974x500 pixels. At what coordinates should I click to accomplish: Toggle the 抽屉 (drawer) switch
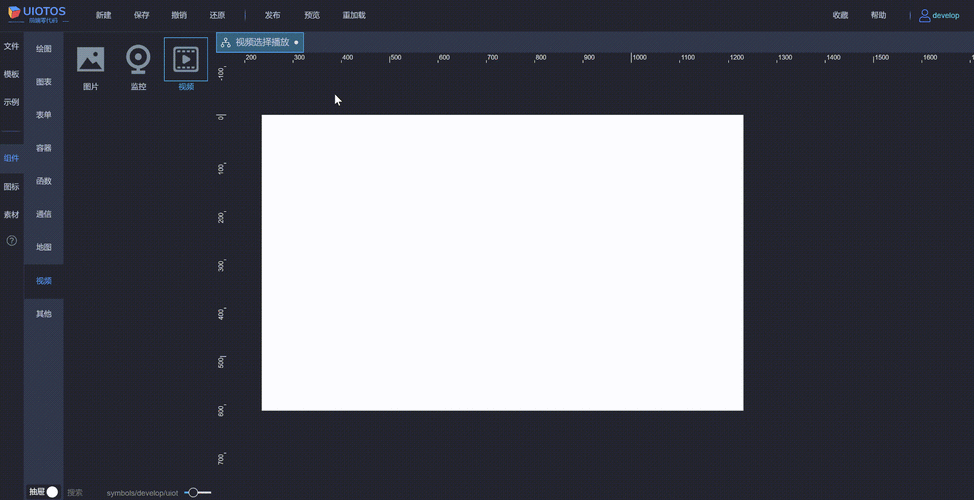tap(51, 492)
